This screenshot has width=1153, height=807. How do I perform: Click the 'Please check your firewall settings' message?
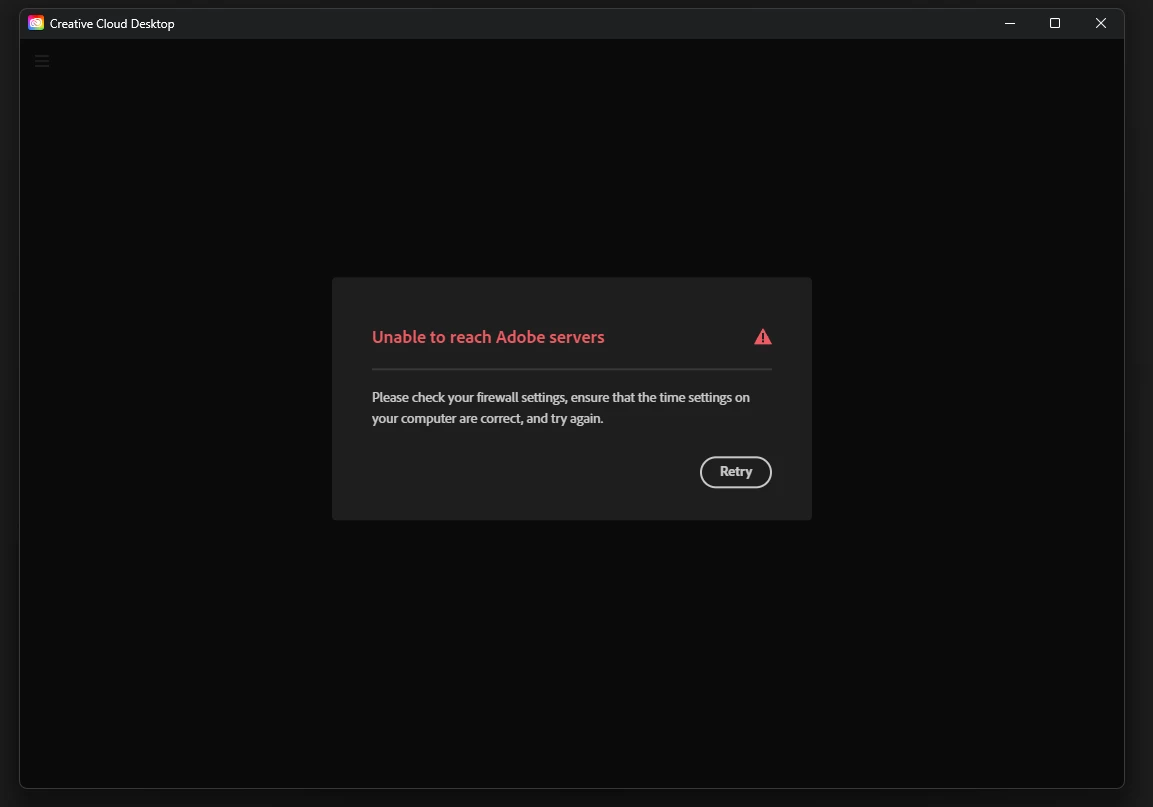560,408
